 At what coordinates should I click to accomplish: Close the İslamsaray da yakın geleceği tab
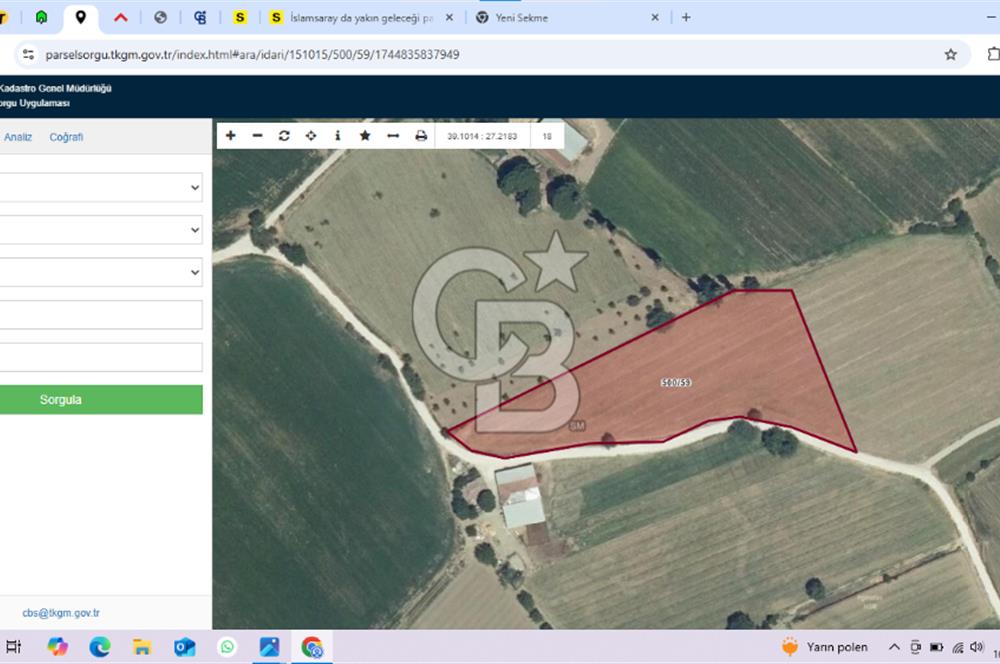click(449, 17)
